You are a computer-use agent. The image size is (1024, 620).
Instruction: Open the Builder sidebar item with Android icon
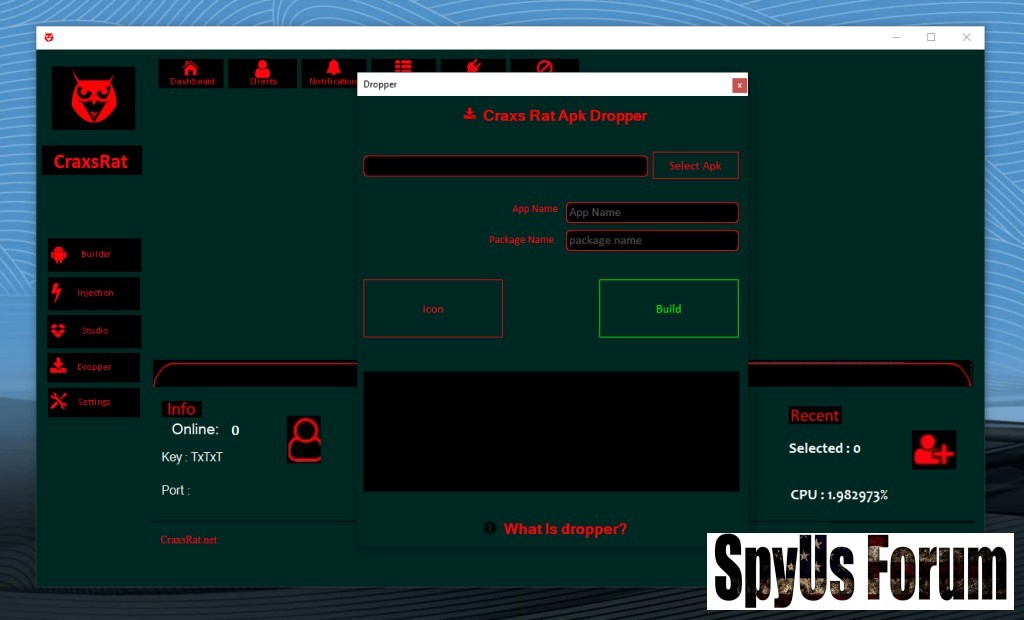pyautogui.click(x=94, y=255)
